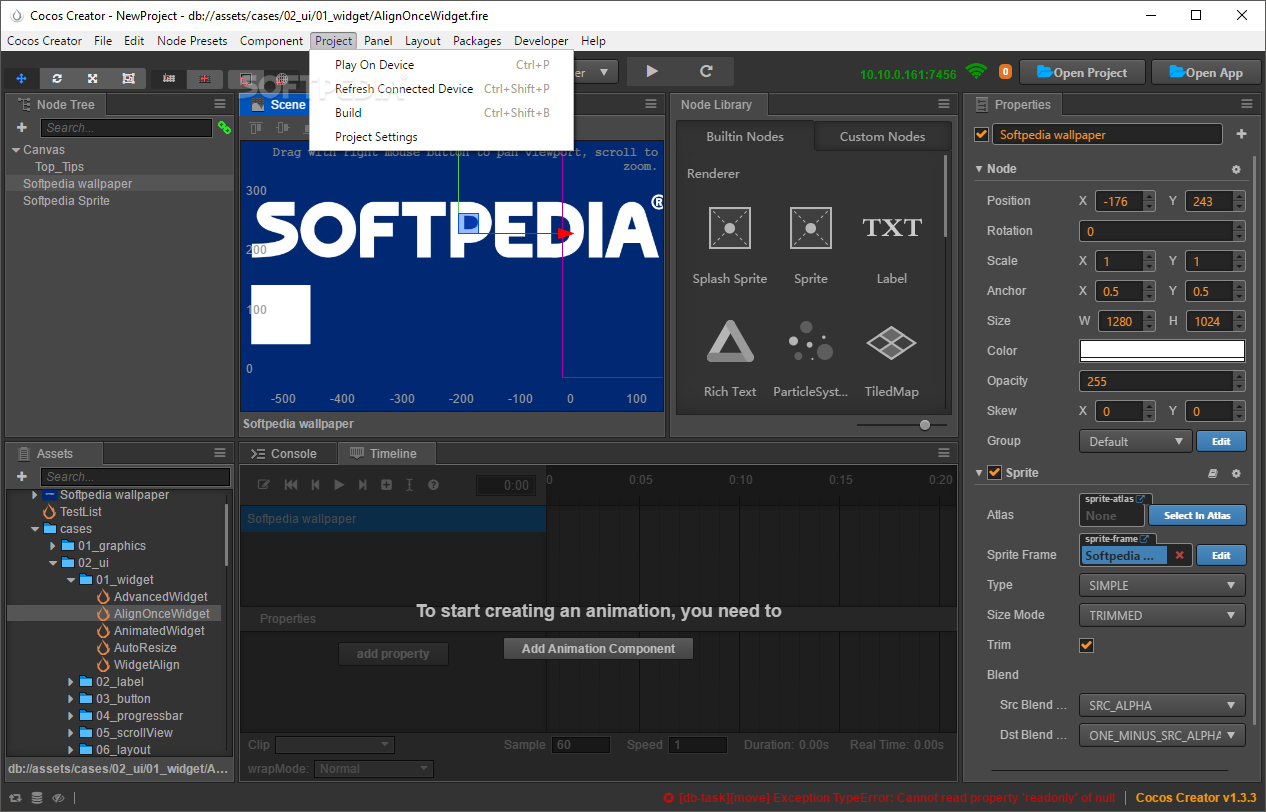Open the Size Mode TRIMMED dropdown
Viewport: 1266px width, 812px height.
[x=1162, y=615]
